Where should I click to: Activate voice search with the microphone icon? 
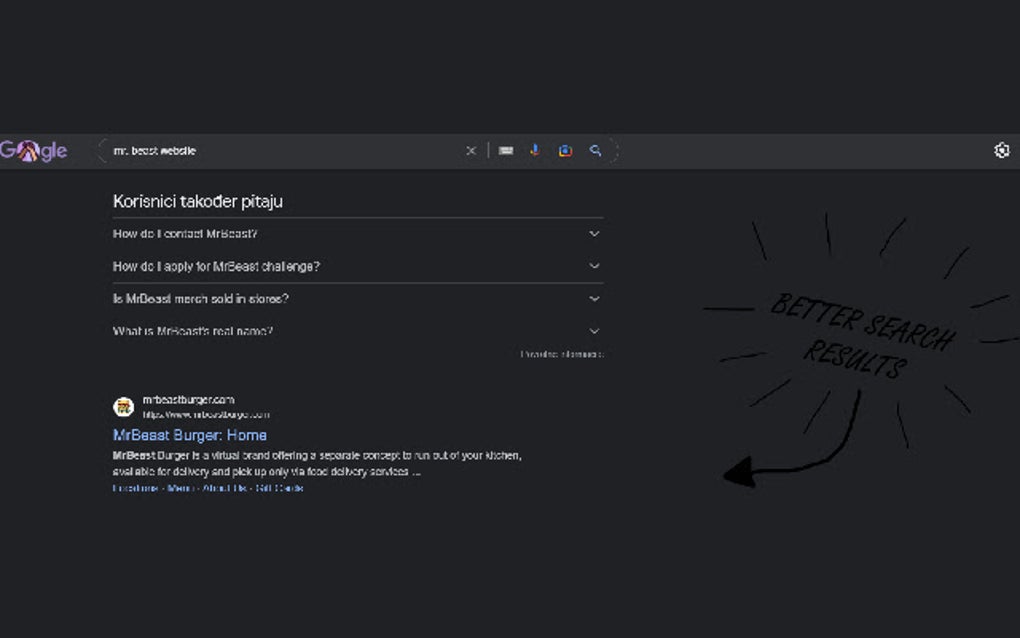(x=535, y=150)
